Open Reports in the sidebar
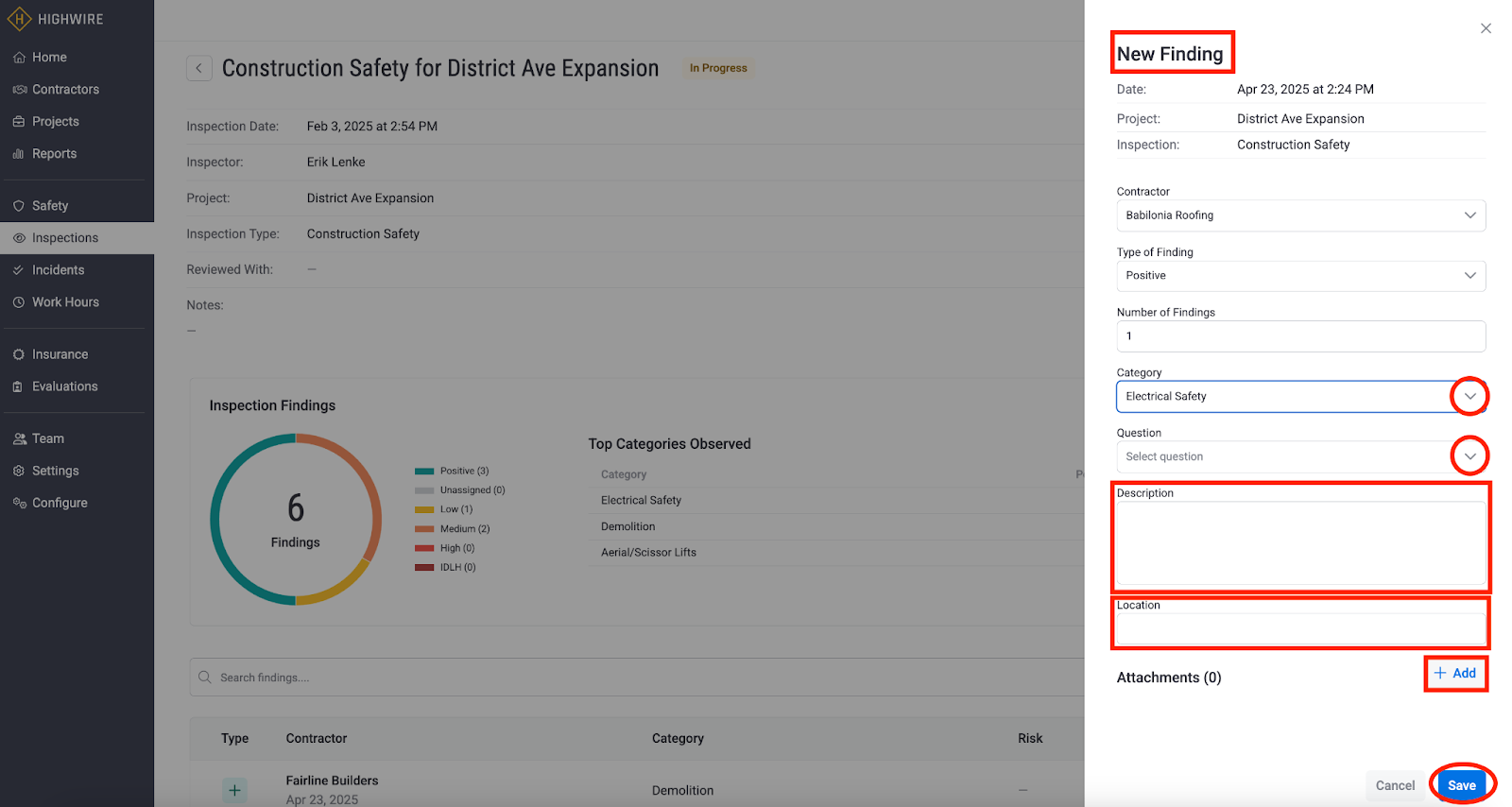The height and width of the screenshot is (807, 1512). 54,154
